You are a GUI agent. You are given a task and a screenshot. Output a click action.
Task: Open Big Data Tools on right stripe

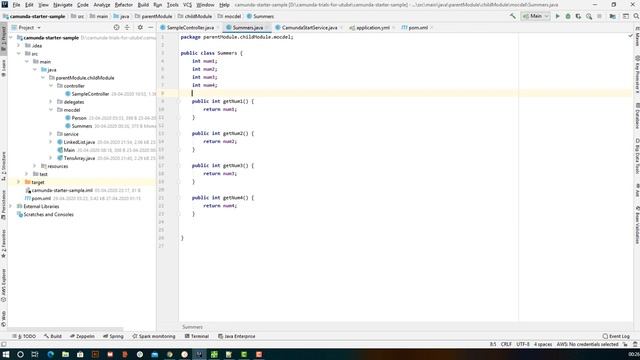click(x=637, y=156)
